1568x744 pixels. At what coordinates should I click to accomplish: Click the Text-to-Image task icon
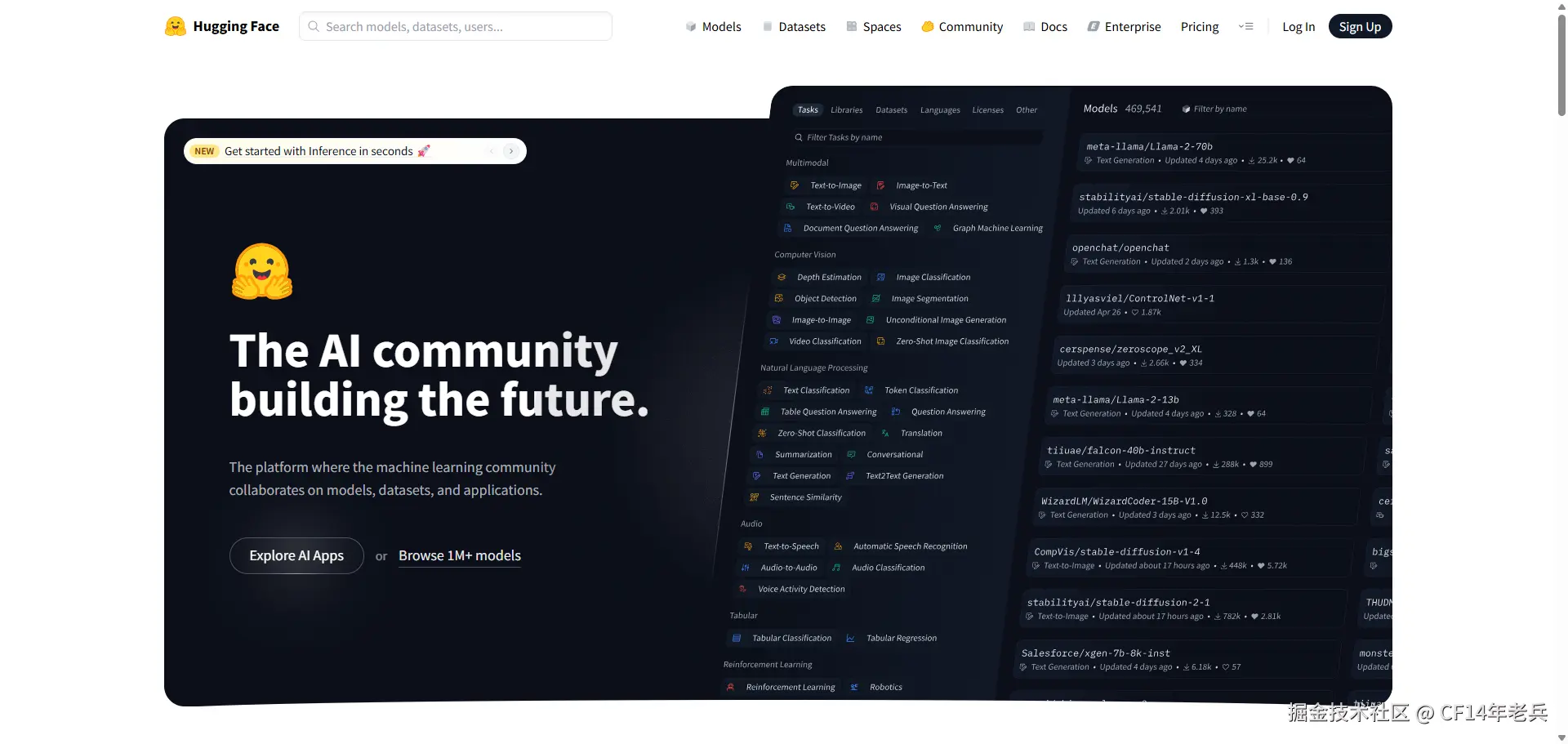(x=795, y=185)
